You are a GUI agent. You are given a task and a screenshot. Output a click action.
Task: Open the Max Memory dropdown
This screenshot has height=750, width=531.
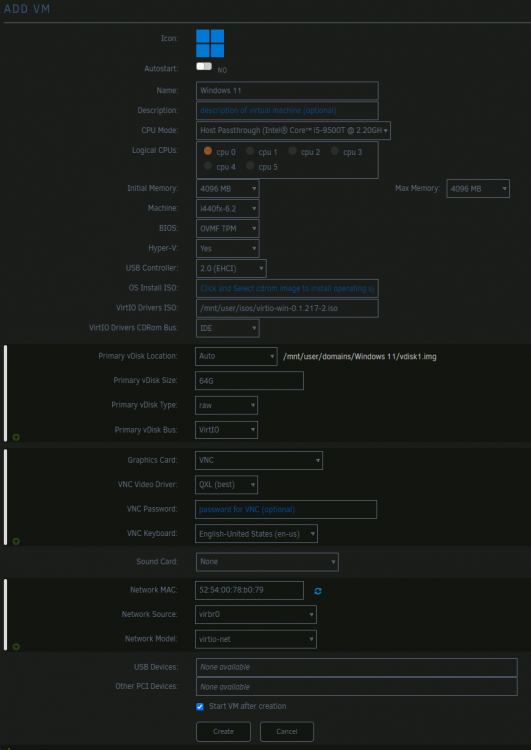[x=478, y=188]
